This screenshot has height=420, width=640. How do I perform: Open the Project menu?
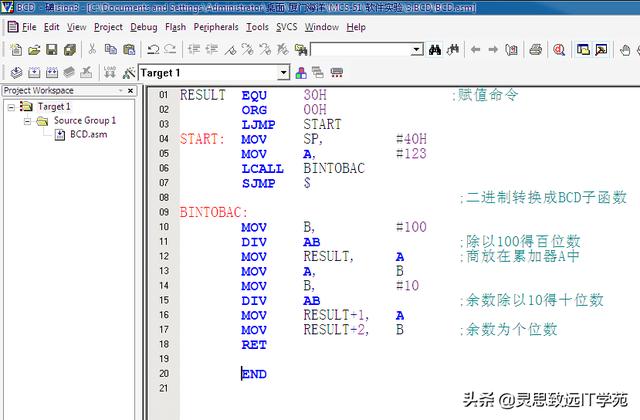click(108, 27)
